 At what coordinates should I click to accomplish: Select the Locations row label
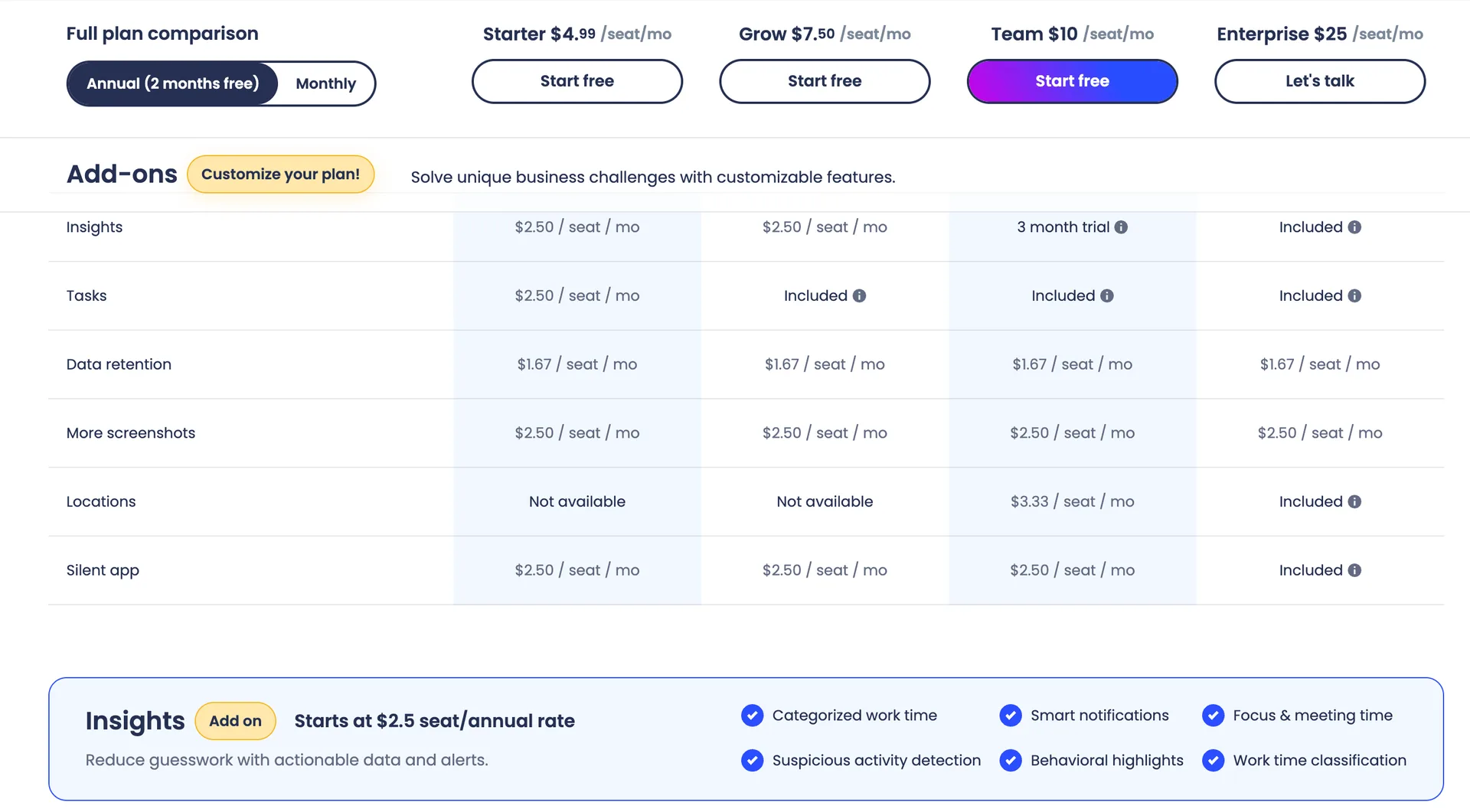tap(101, 502)
